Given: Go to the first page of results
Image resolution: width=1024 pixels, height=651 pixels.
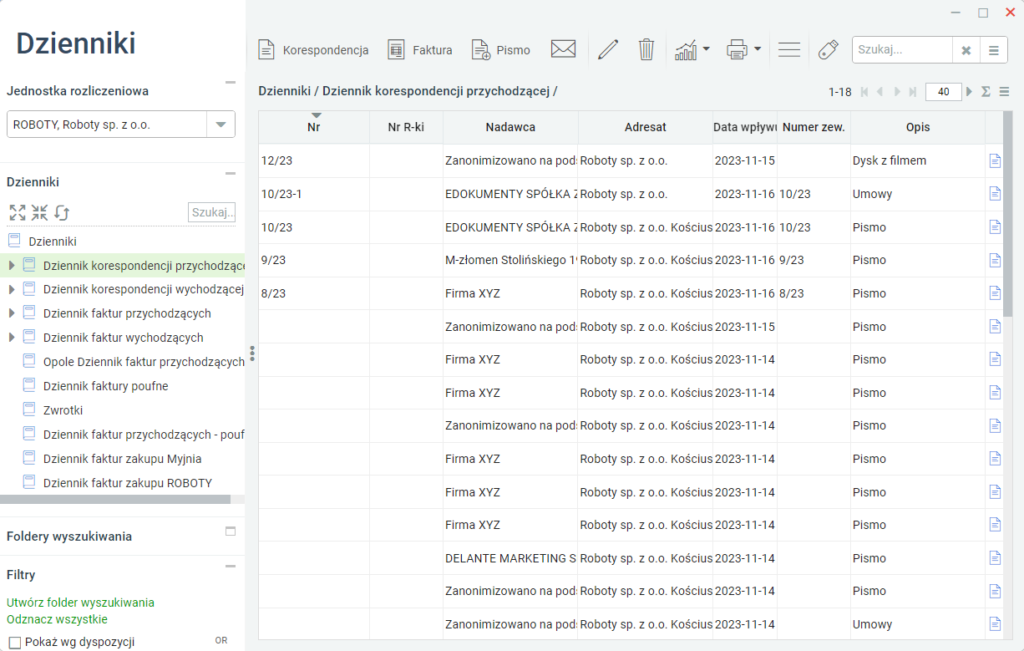Looking at the screenshot, I should point(864,92).
